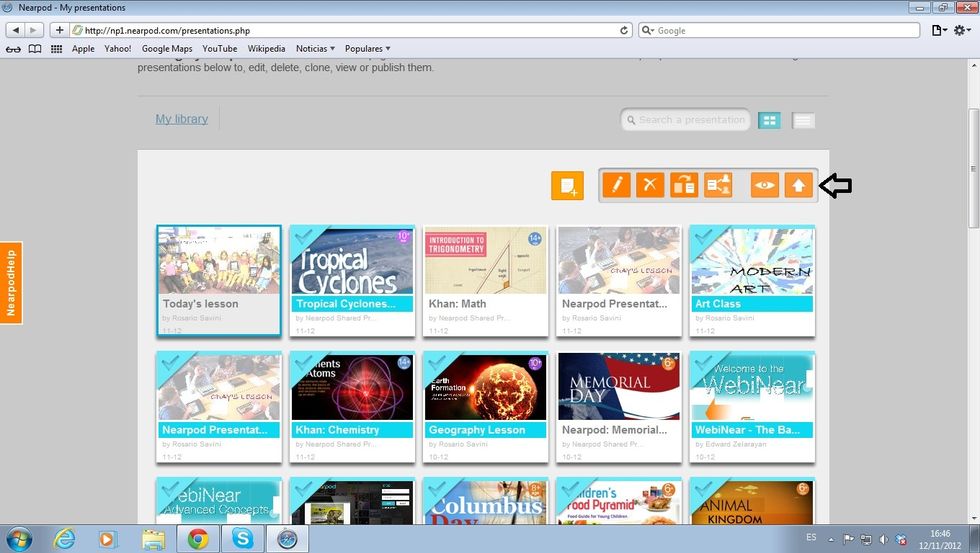Open the Windows Start menu
This screenshot has width=980, height=553.
[19, 539]
